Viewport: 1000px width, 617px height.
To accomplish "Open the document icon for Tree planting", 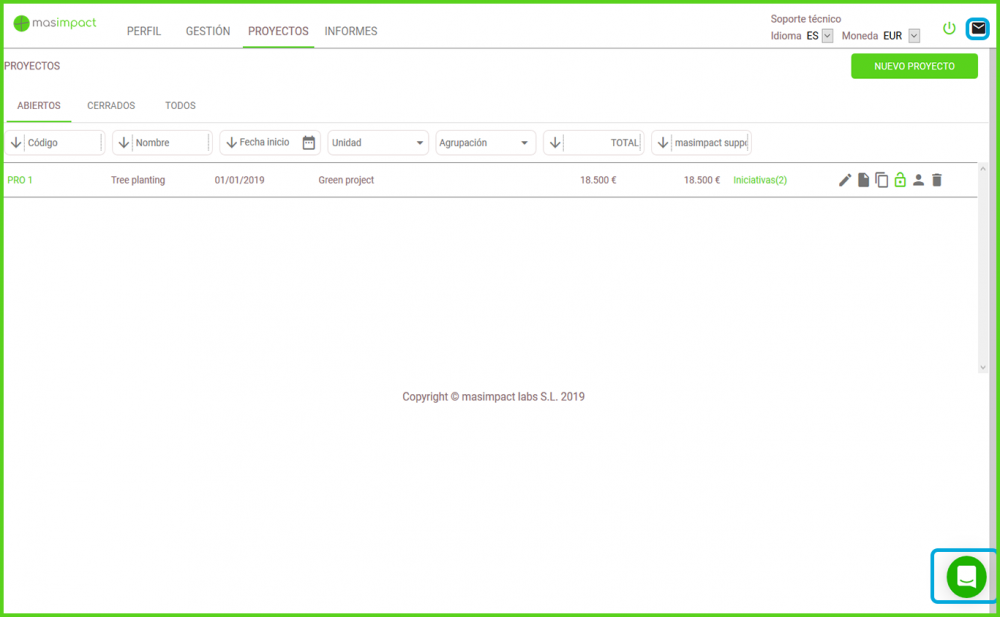I will 863,180.
